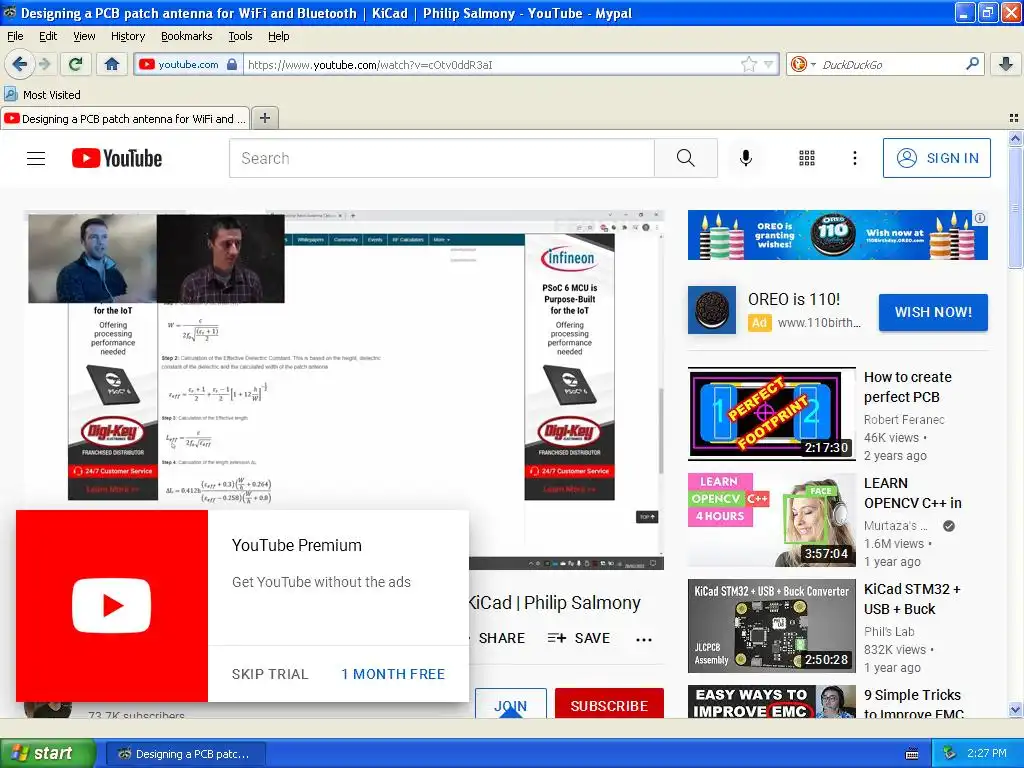Viewport: 1024px width, 768px height.
Task: Click the OREO cookie ad logo
Action: (712, 310)
